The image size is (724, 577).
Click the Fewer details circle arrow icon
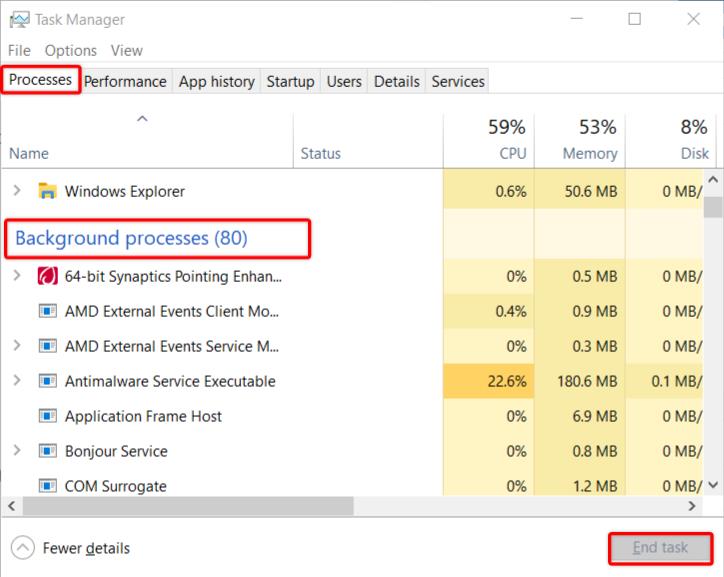pos(23,548)
